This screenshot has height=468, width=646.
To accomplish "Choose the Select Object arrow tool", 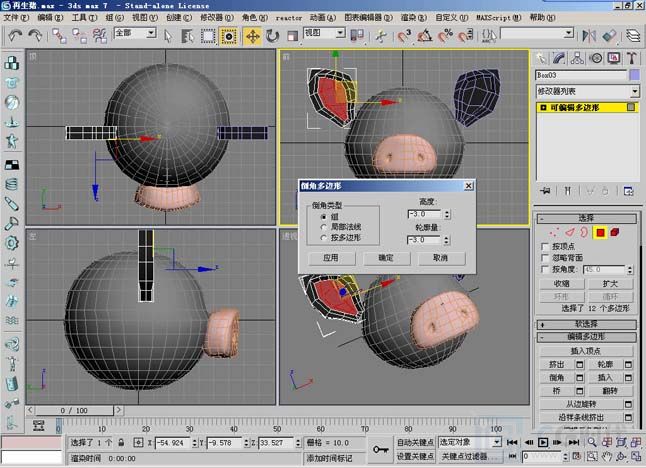I will click(x=168, y=36).
